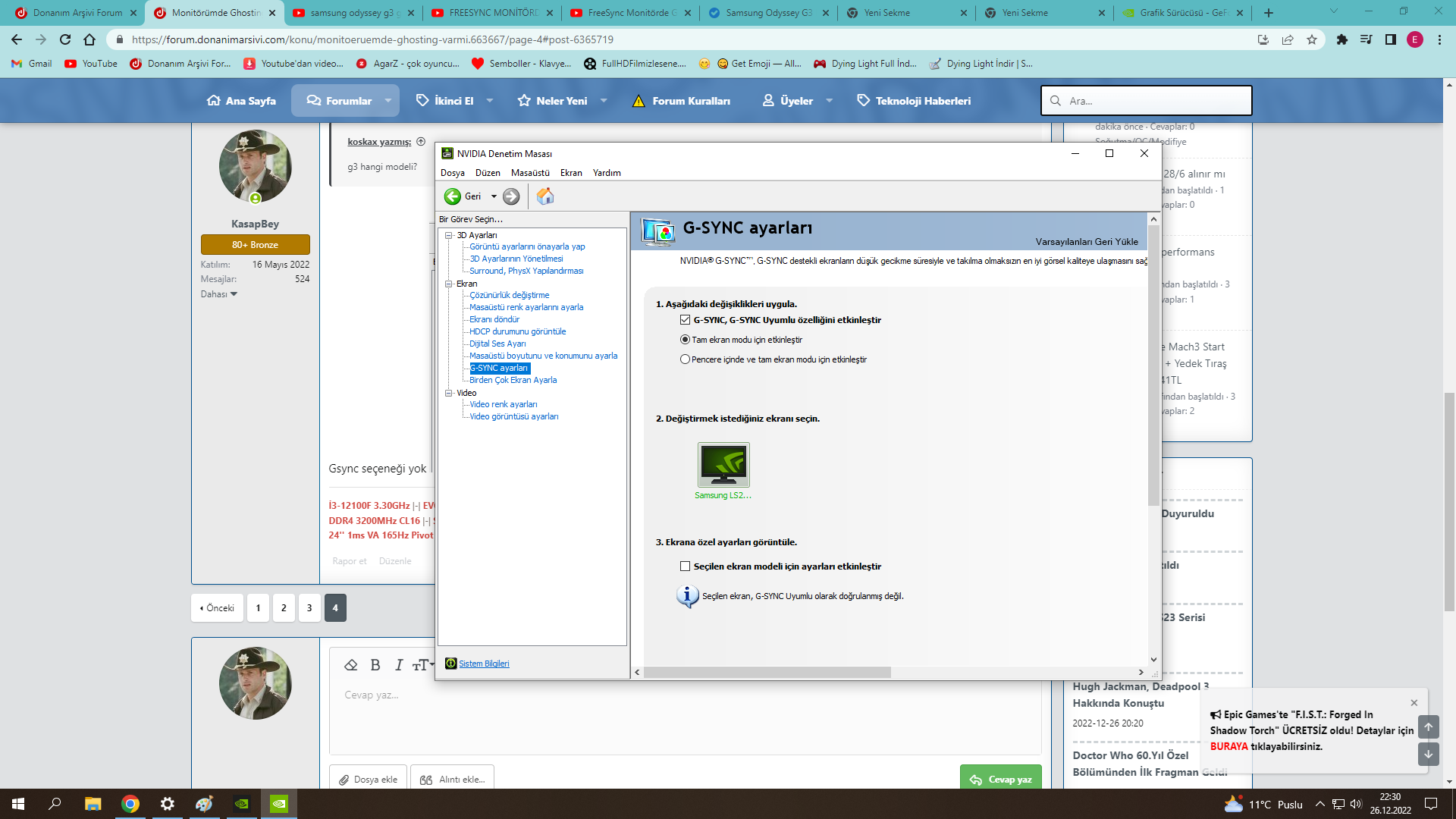The height and width of the screenshot is (819, 1456).
Task: Collapse the Video tree node
Action: click(x=449, y=393)
